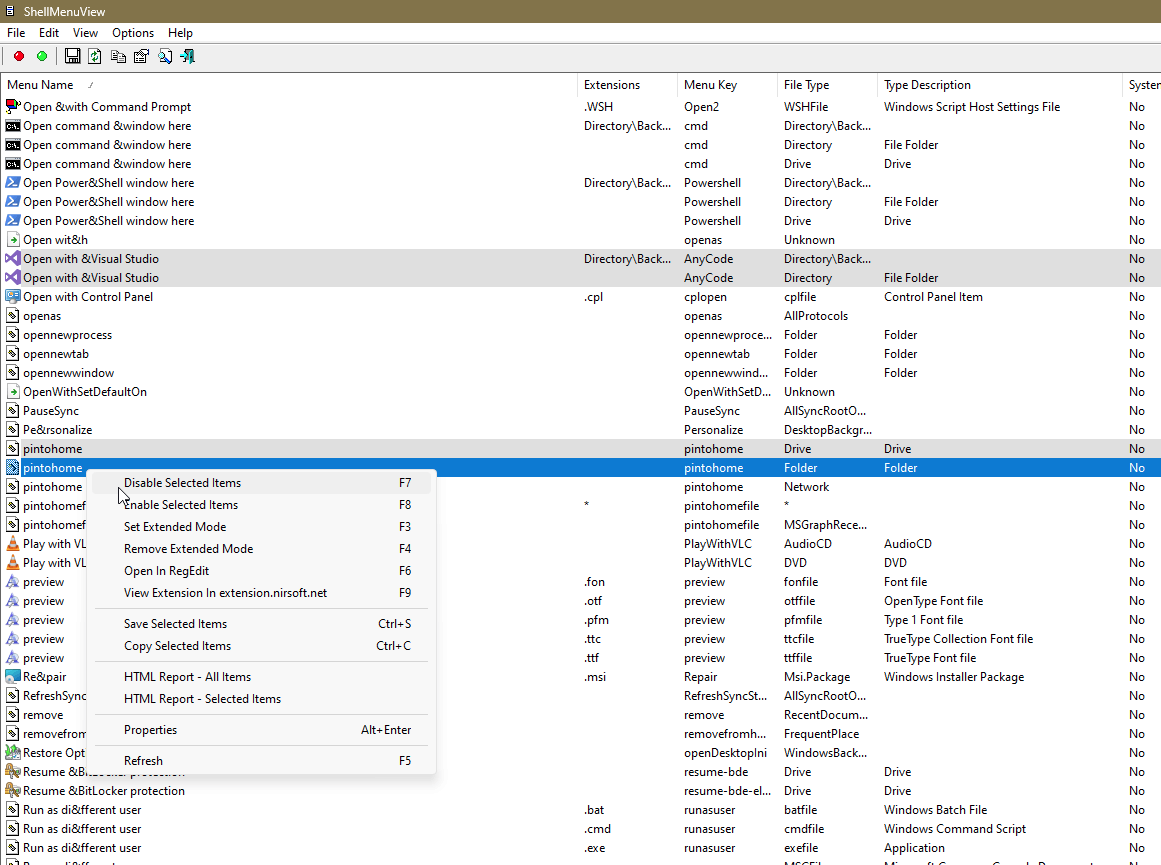Click the font preview icon in .ttf row

pyautogui.click(x=13, y=658)
